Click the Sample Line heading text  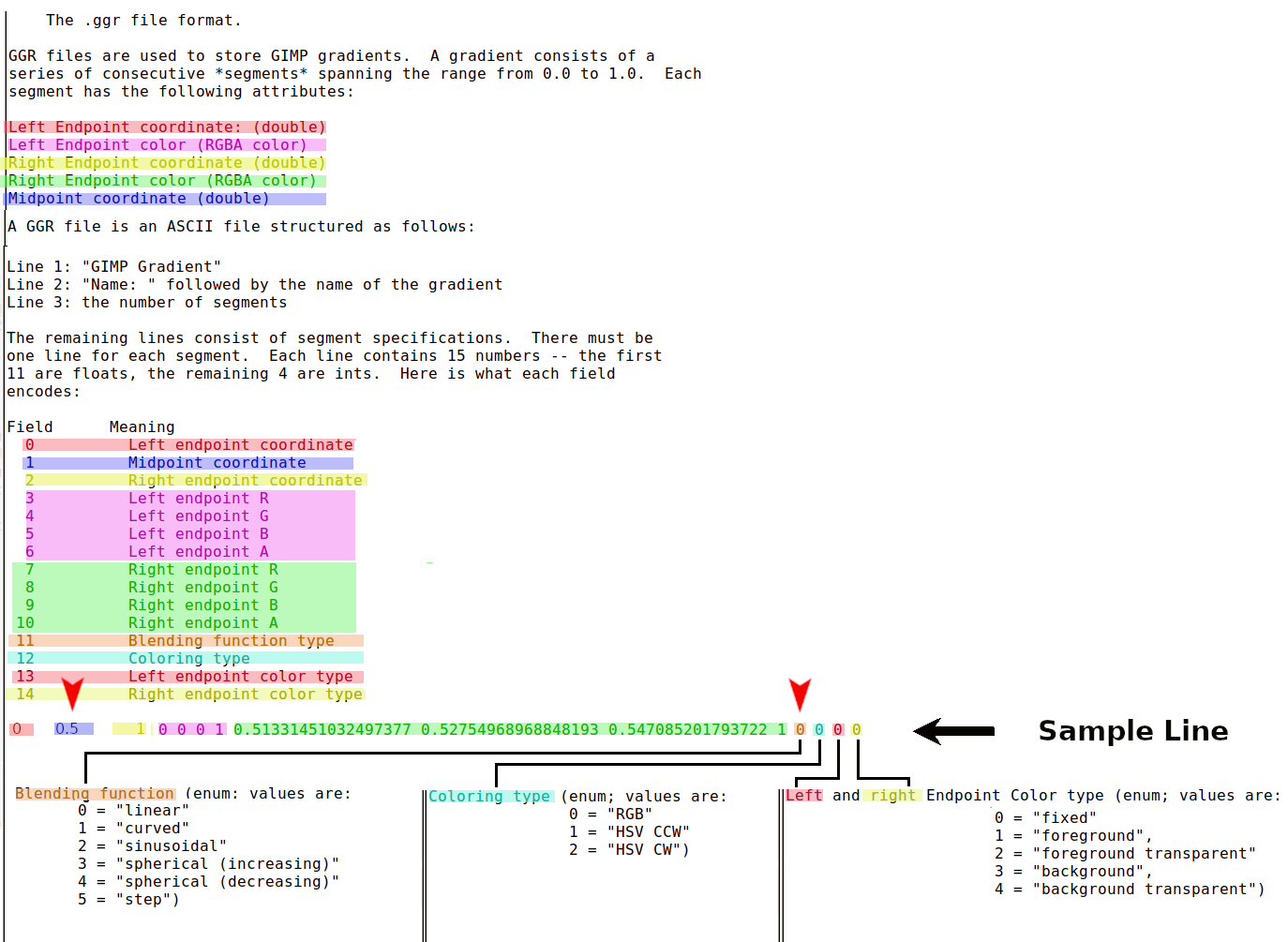[x=1133, y=731]
